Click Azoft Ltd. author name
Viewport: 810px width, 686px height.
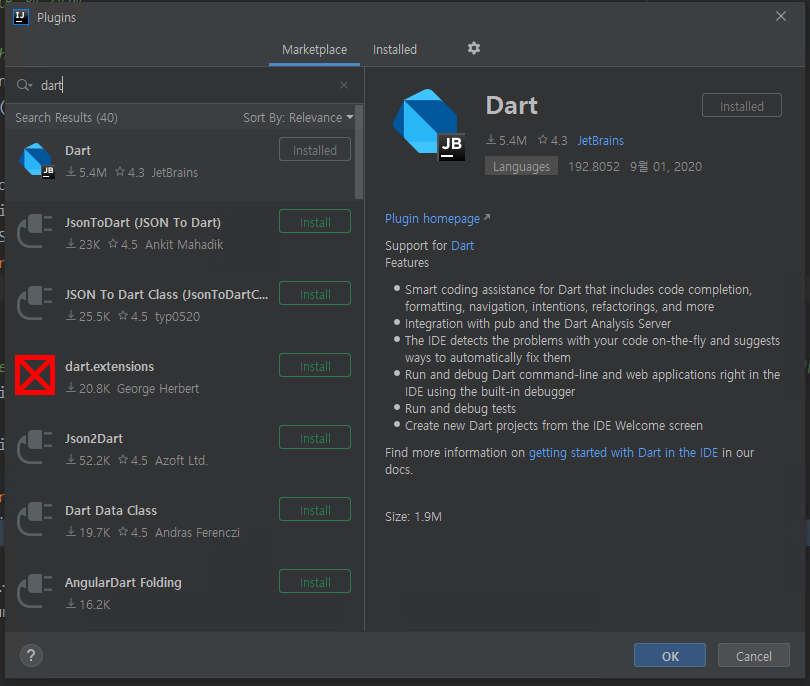pos(181,460)
